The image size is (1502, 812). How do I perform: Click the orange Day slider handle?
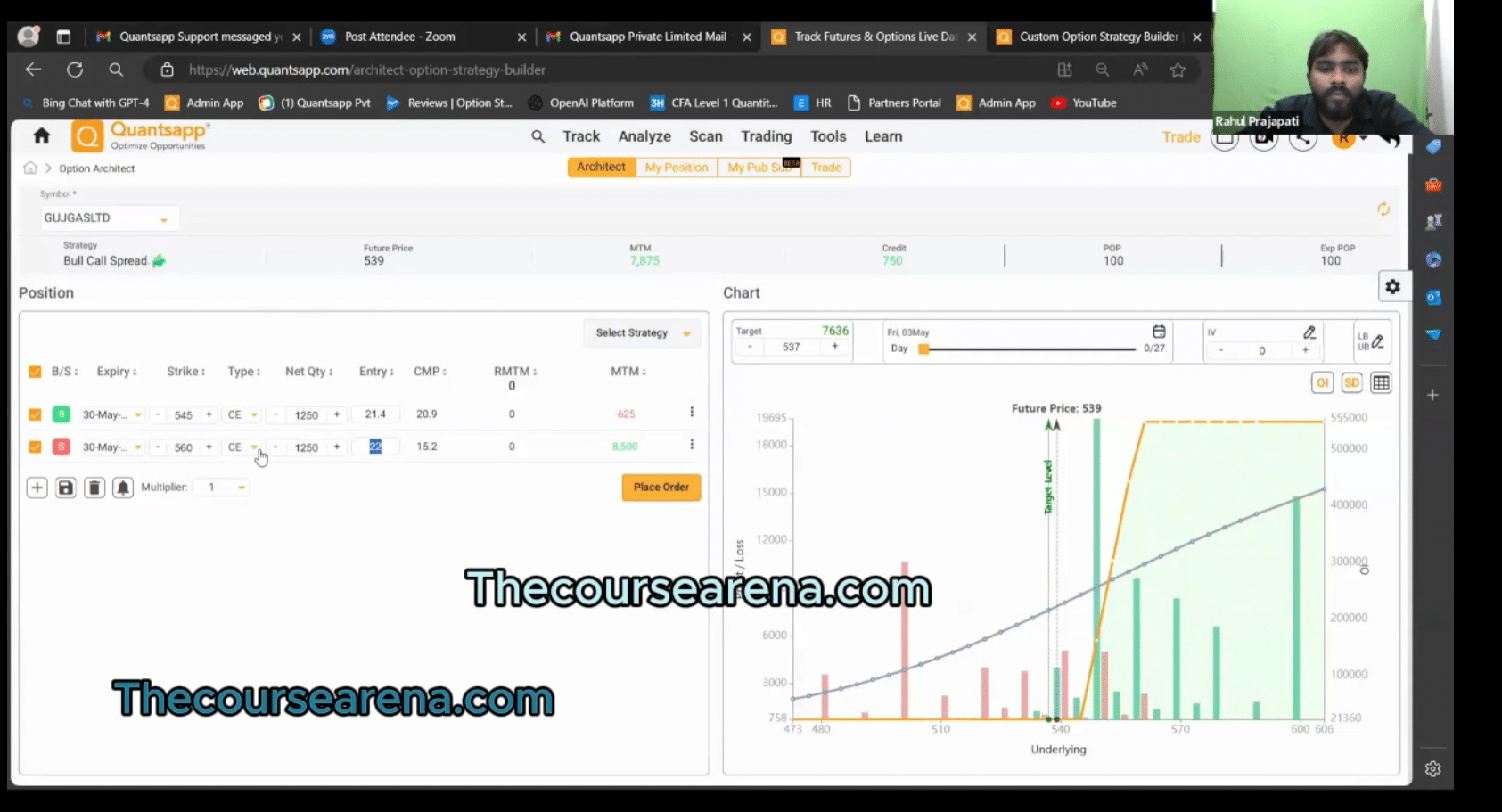coord(923,349)
